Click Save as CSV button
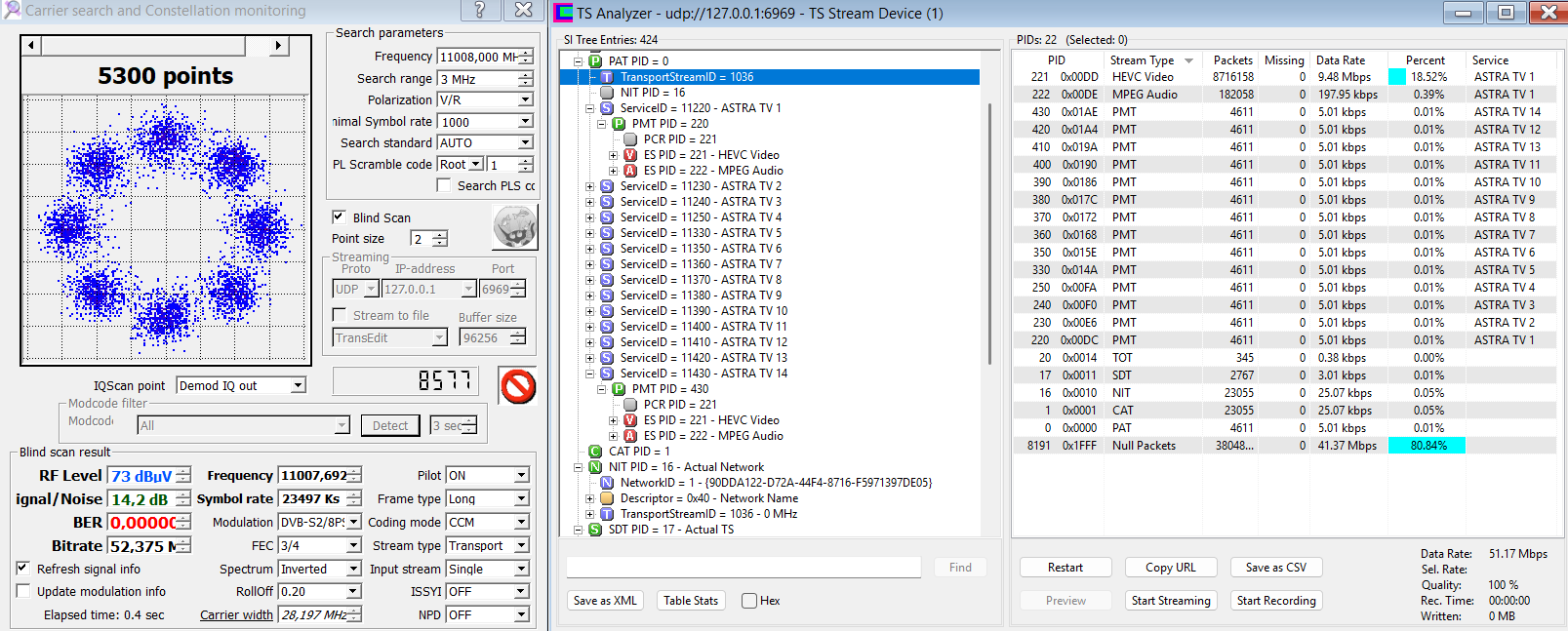The width and height of the screenshot is (1568, 631). [1276, 568]
